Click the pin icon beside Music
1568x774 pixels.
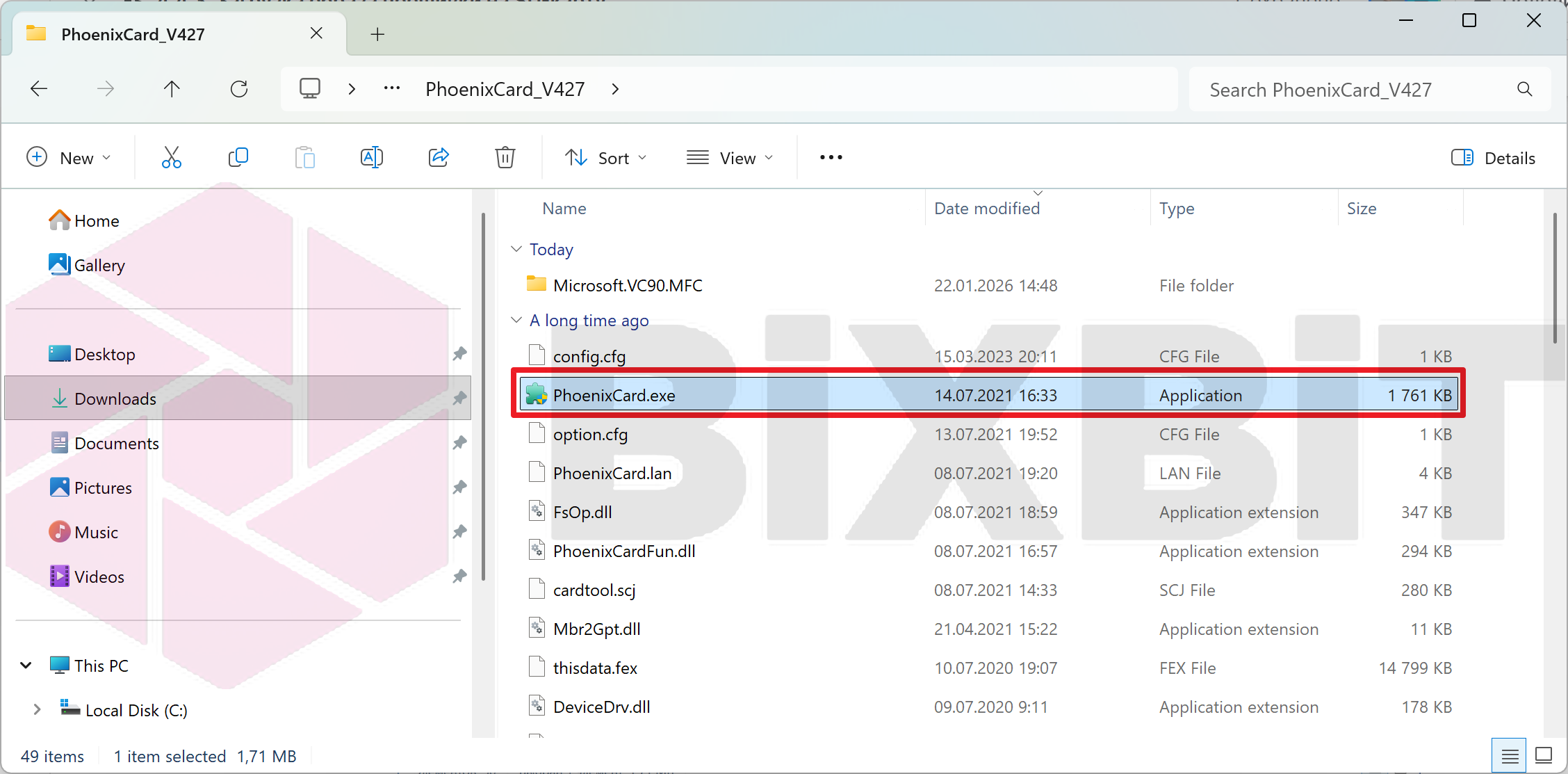click(459, 532)
